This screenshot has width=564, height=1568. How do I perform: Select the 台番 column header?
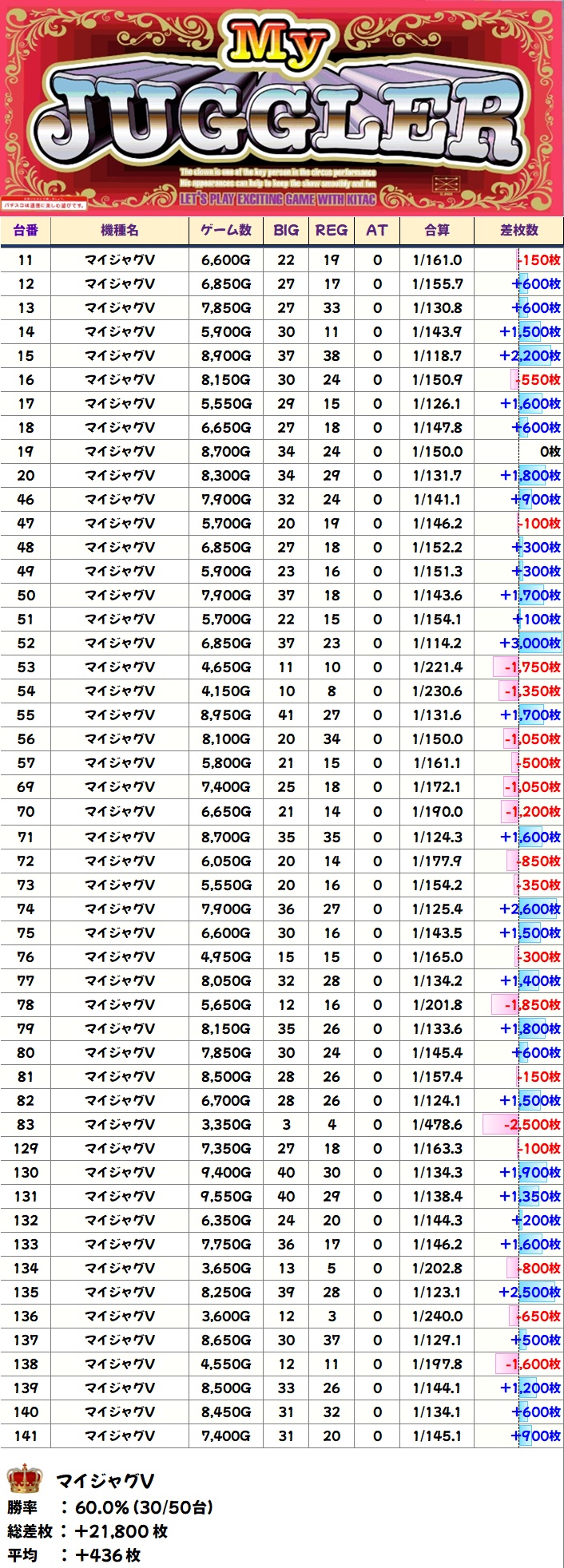26,230
